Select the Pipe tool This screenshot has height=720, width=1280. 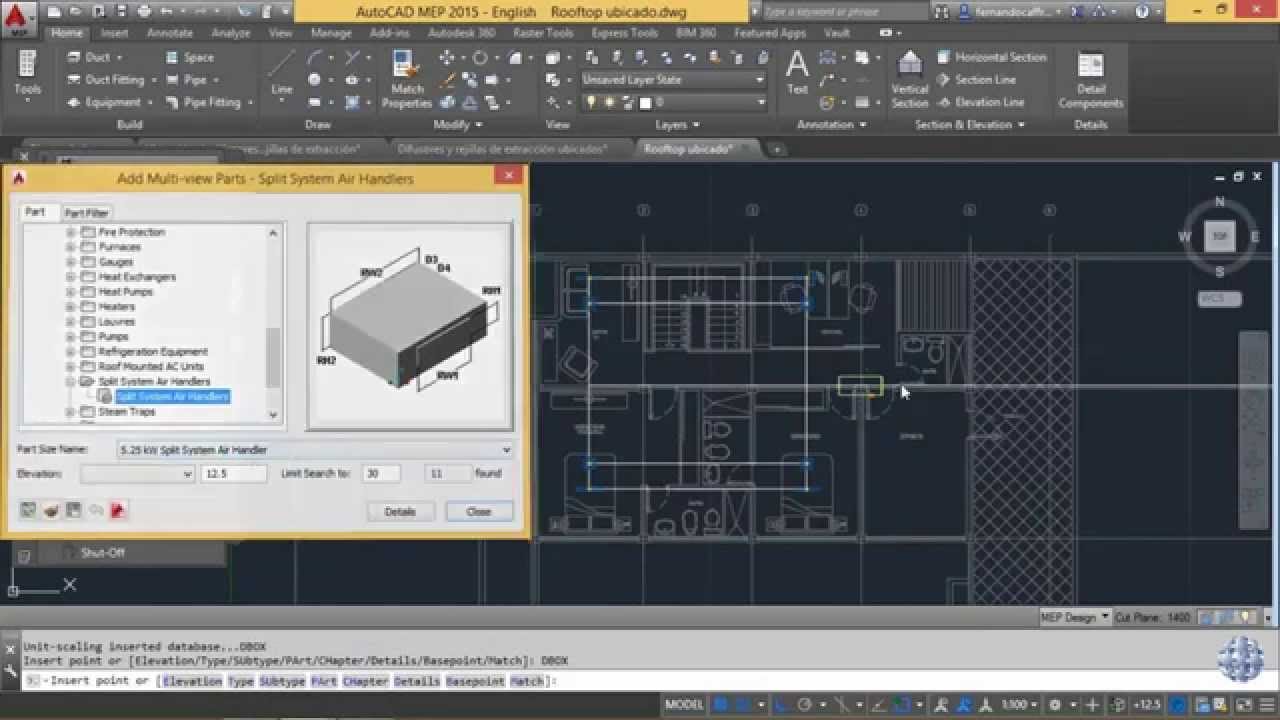(193, 80)
